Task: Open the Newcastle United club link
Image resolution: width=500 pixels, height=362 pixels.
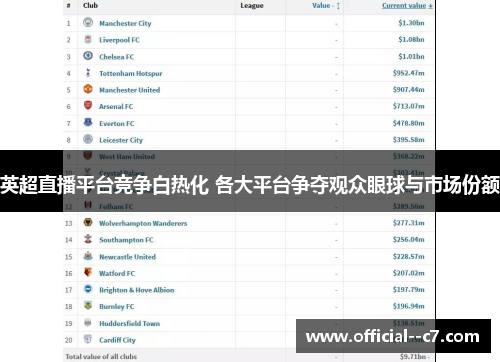Action: pos(127,257)
